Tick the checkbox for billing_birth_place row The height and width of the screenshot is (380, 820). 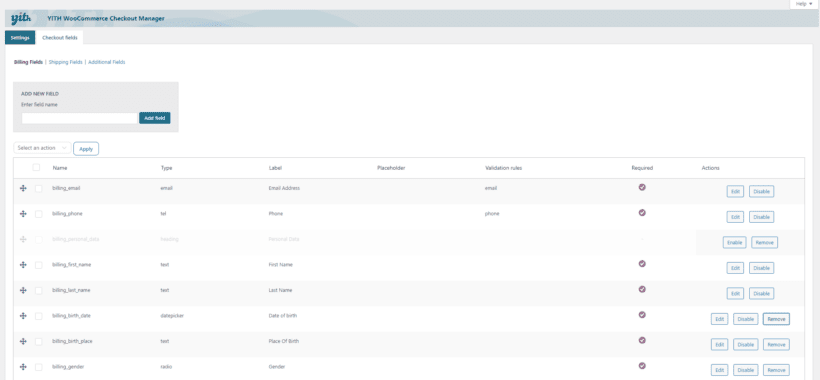coord(39,341)
